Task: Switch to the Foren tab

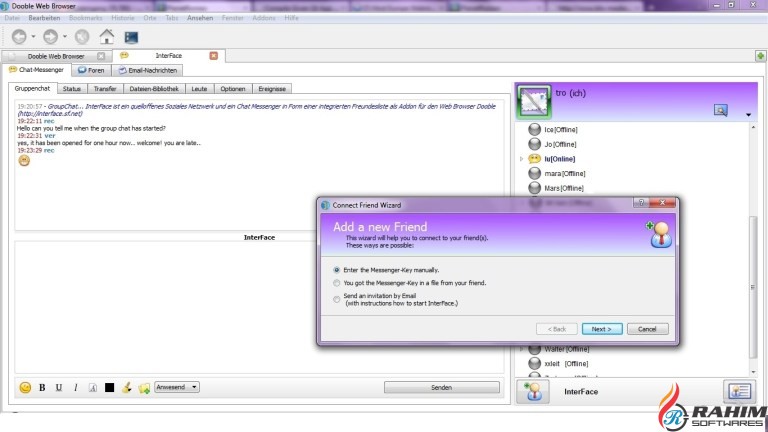Action: point(92,71)
